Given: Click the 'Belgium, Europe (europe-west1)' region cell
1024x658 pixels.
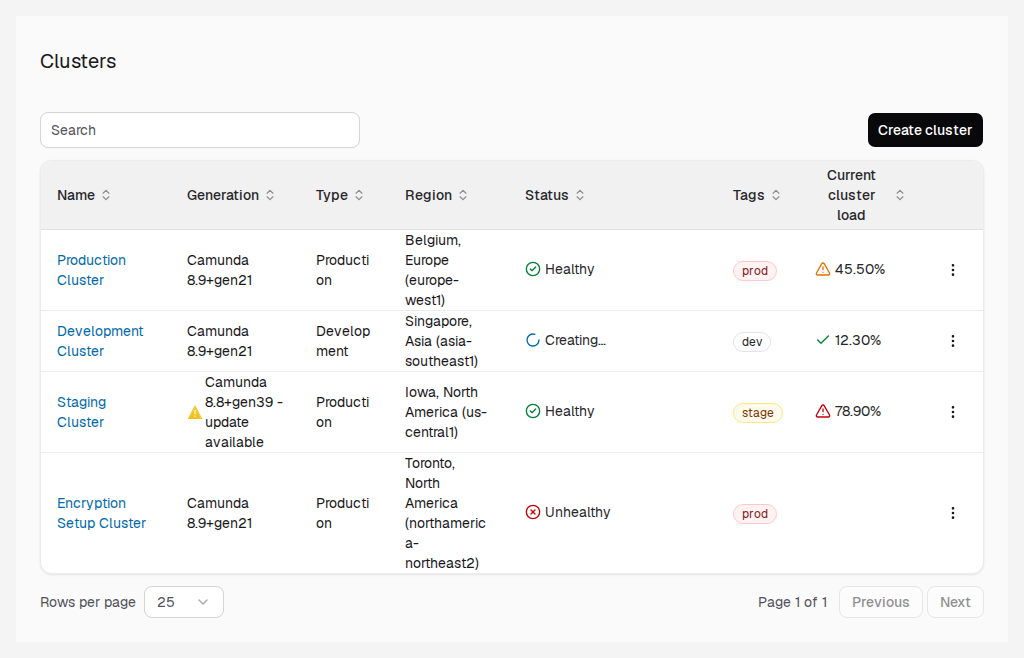Looking at the screenshot, I should (x=433, y=270).
